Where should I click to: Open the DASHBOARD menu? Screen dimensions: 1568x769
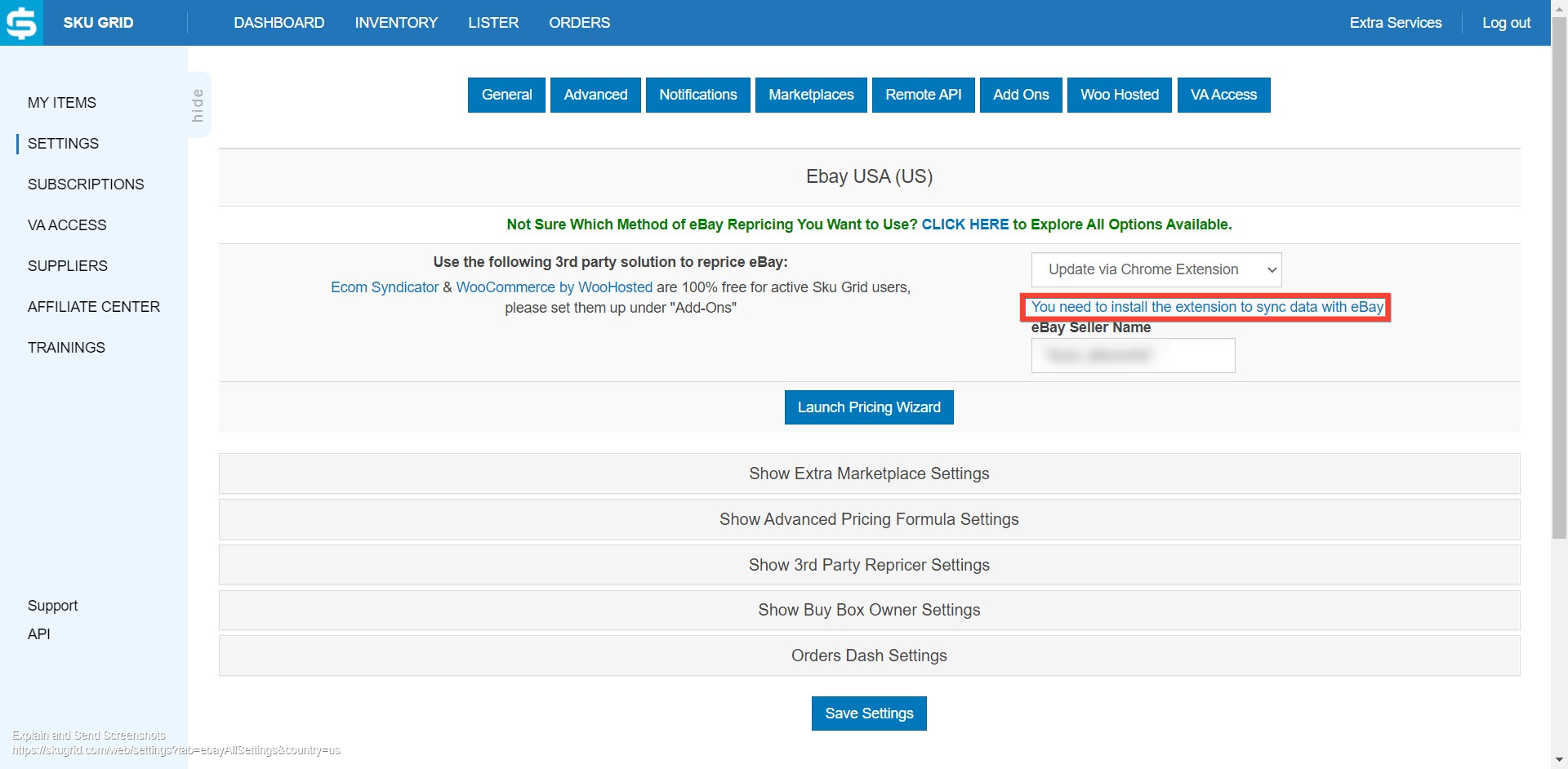click(x=279, y=23)
